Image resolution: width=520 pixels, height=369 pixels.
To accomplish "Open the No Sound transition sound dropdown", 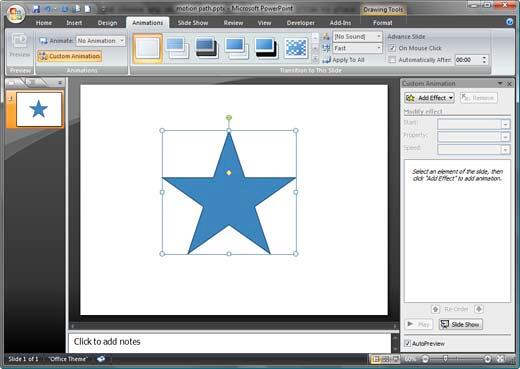I will tap(379, 36).
